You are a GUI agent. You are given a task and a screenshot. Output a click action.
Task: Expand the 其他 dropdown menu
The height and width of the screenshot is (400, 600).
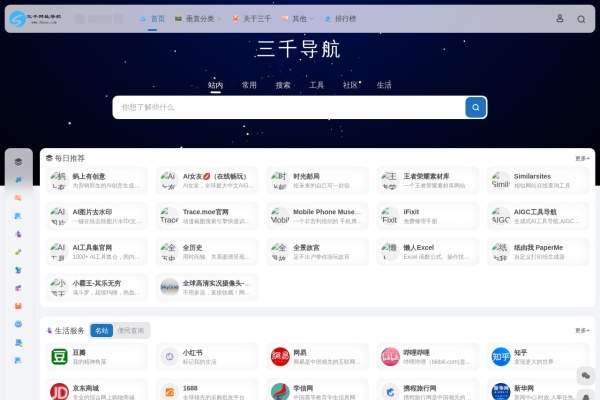pos(297,18)
